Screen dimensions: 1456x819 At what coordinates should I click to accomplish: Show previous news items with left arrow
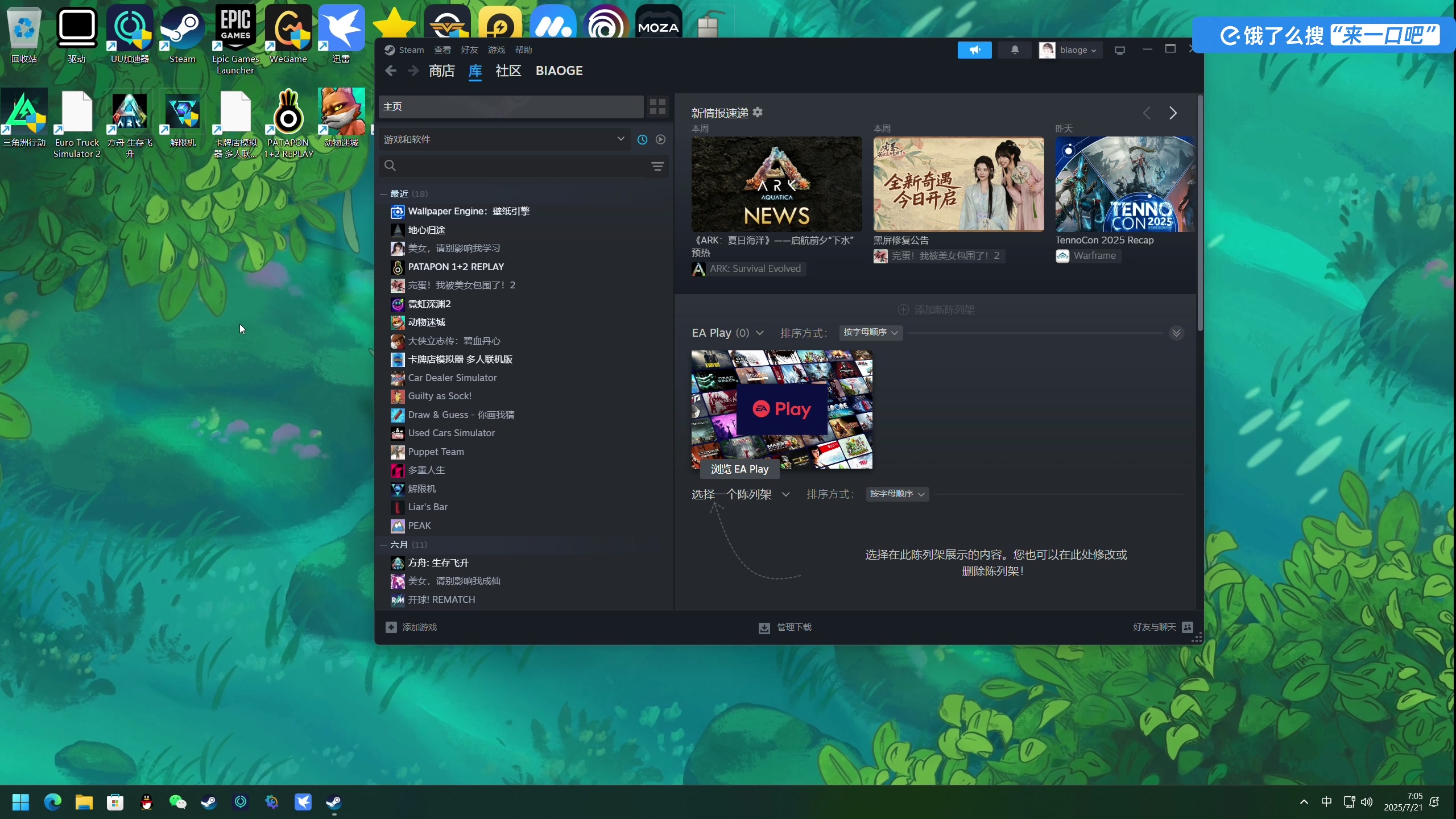pos(1147,113)
